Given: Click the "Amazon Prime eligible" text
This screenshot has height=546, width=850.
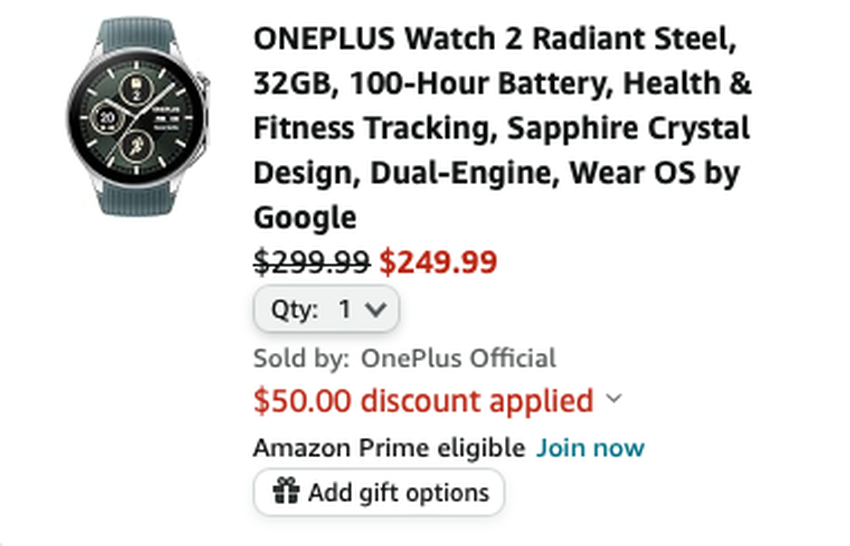Looking at the screenshot, I should (388, 447).
